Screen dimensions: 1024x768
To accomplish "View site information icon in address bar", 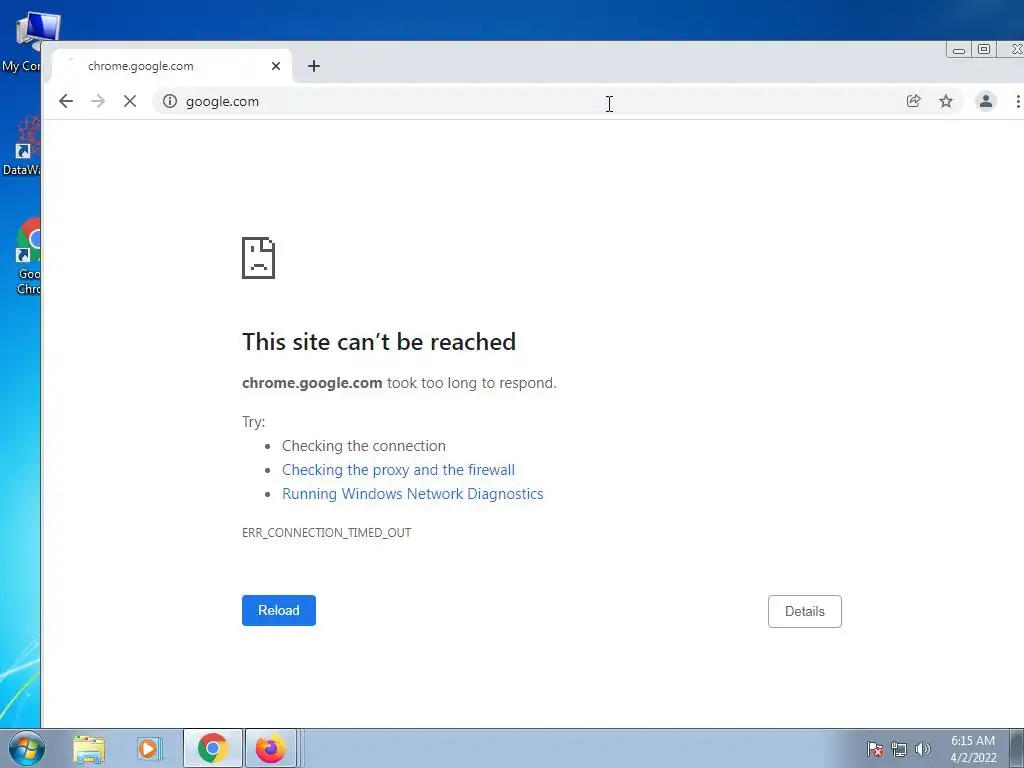I will [x=170, y=101].
